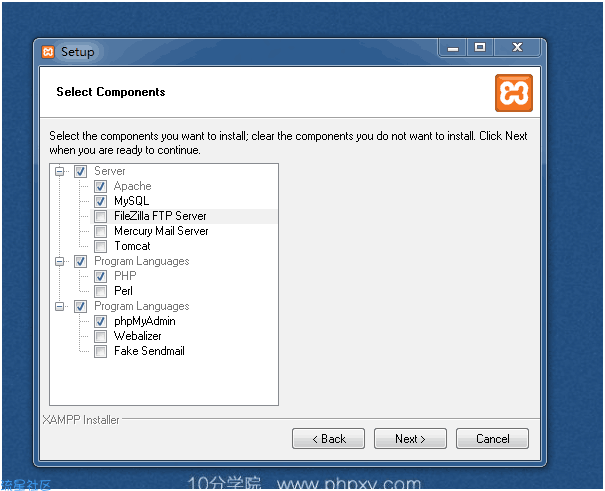The height and width of the screenshot is (491, 605).
Task: Collapse the second Program Languages node above phpMyAdmin
Action: (59, 307)
